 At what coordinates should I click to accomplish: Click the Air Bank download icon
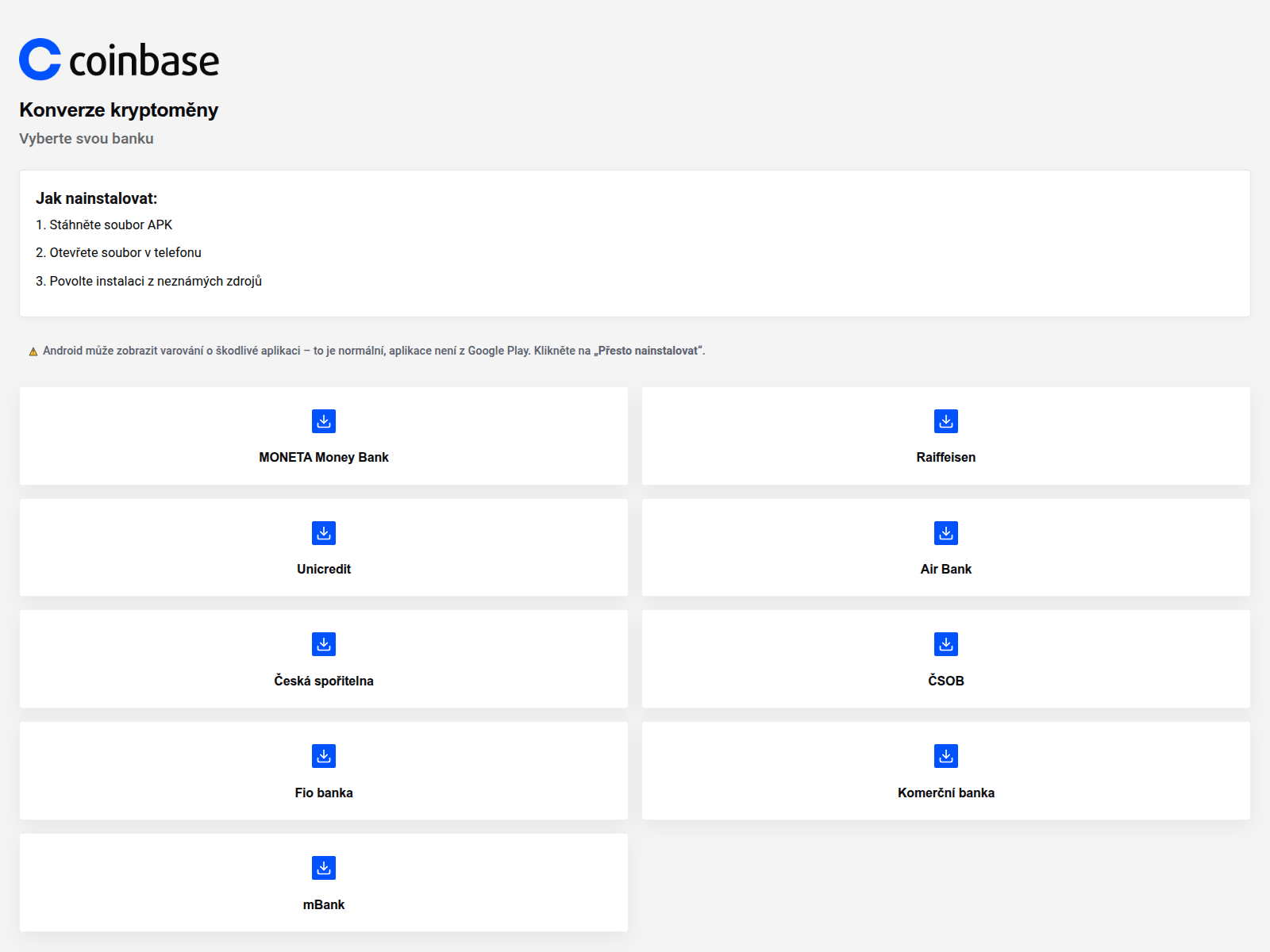click(945, 533)
